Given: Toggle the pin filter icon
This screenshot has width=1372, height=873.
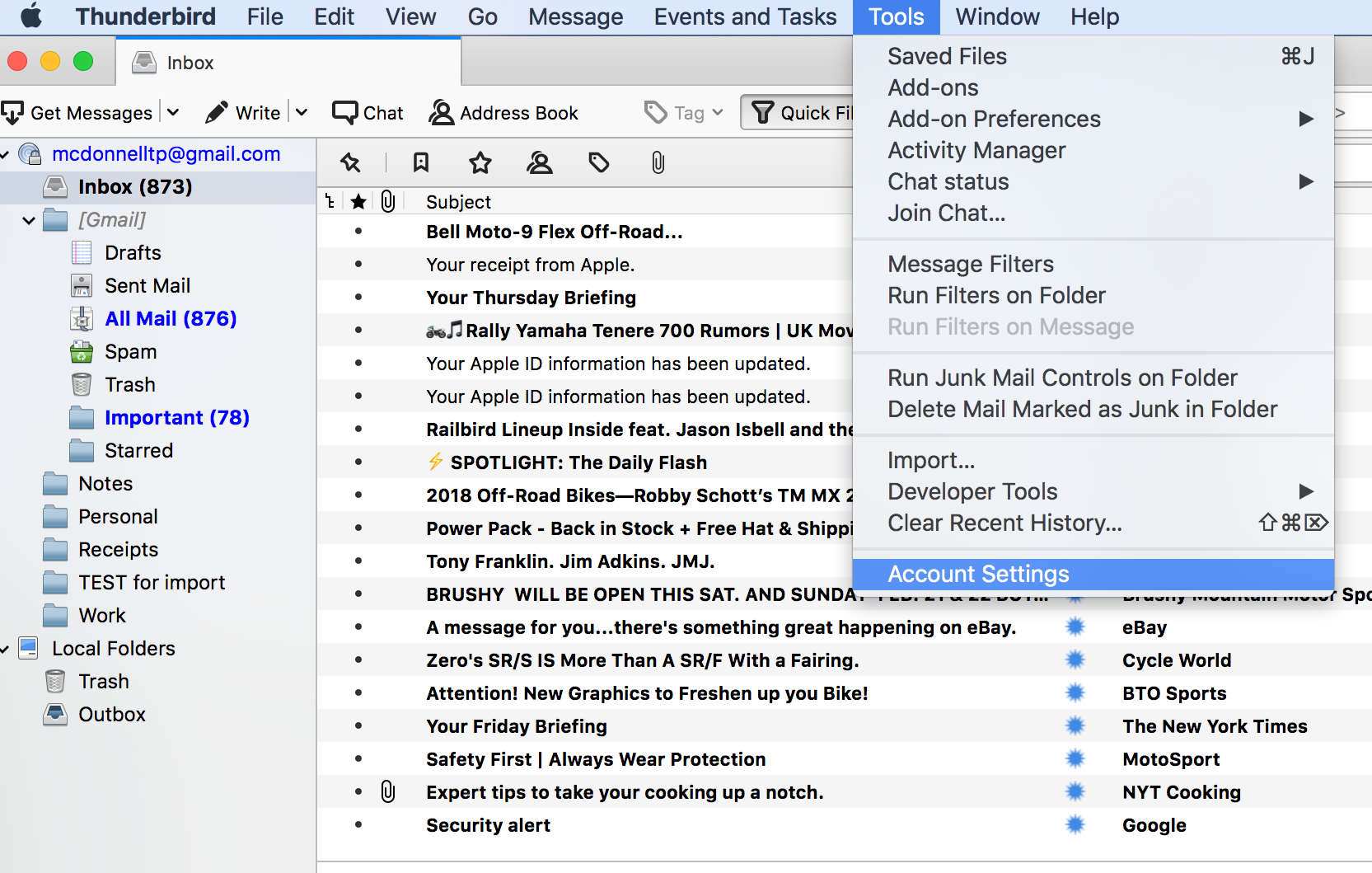Looking at the screenshot, I should coord(351,162).
